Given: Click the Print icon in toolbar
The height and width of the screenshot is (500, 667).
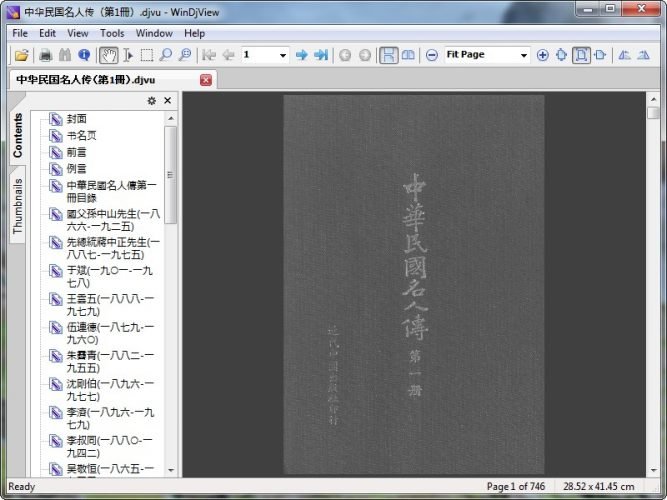Looking at the screenshot, I should (x=45, y=55).
